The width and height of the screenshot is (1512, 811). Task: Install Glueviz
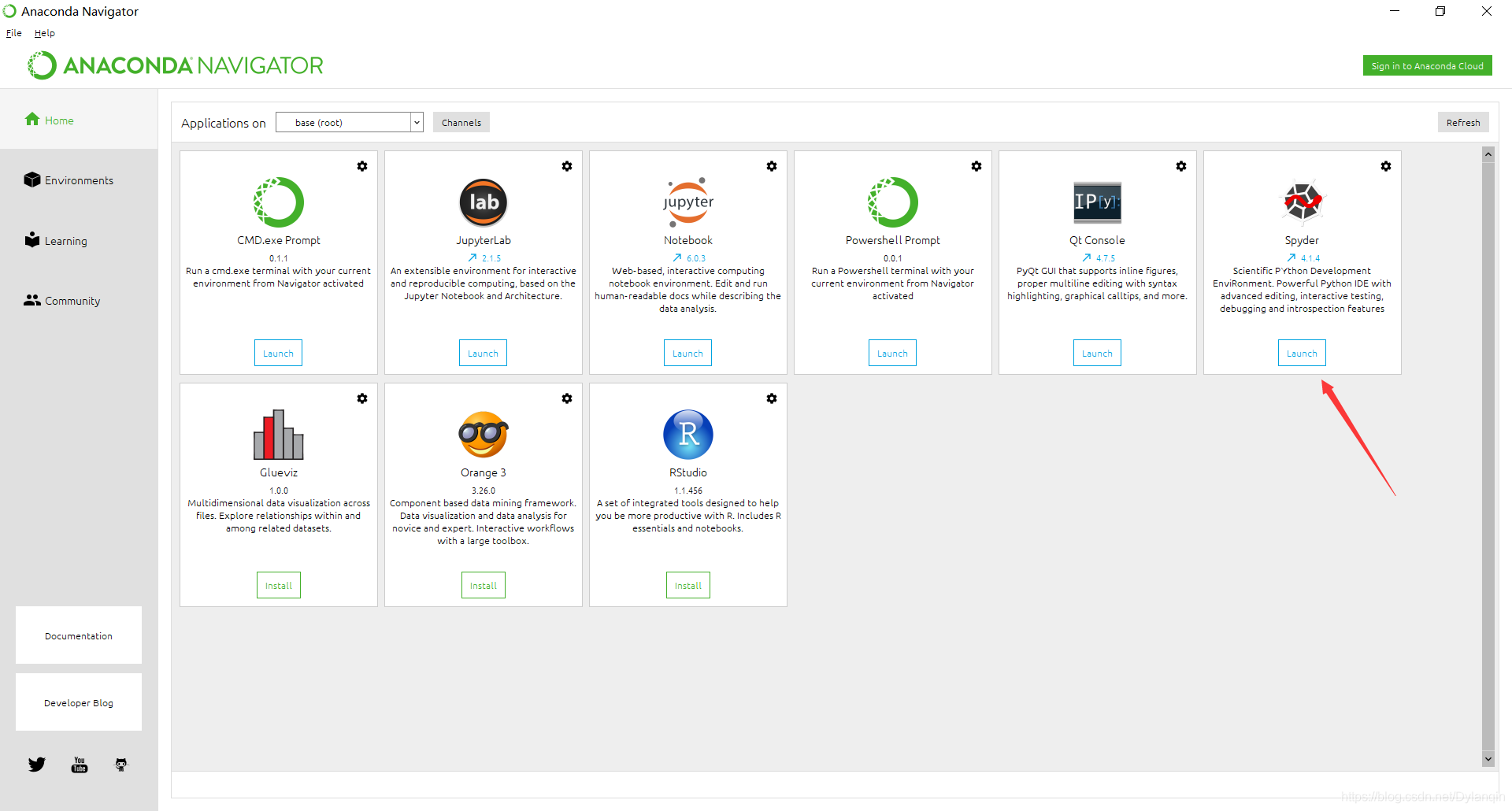279,585
